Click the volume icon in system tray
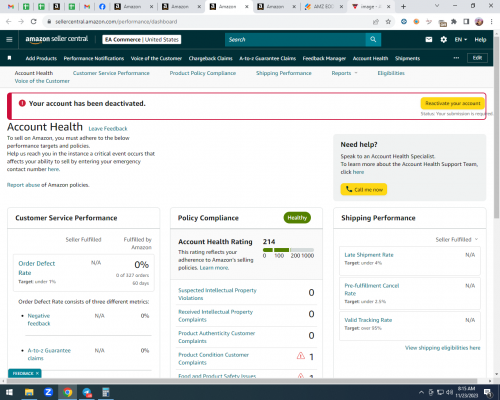 (x=449, y=392)
